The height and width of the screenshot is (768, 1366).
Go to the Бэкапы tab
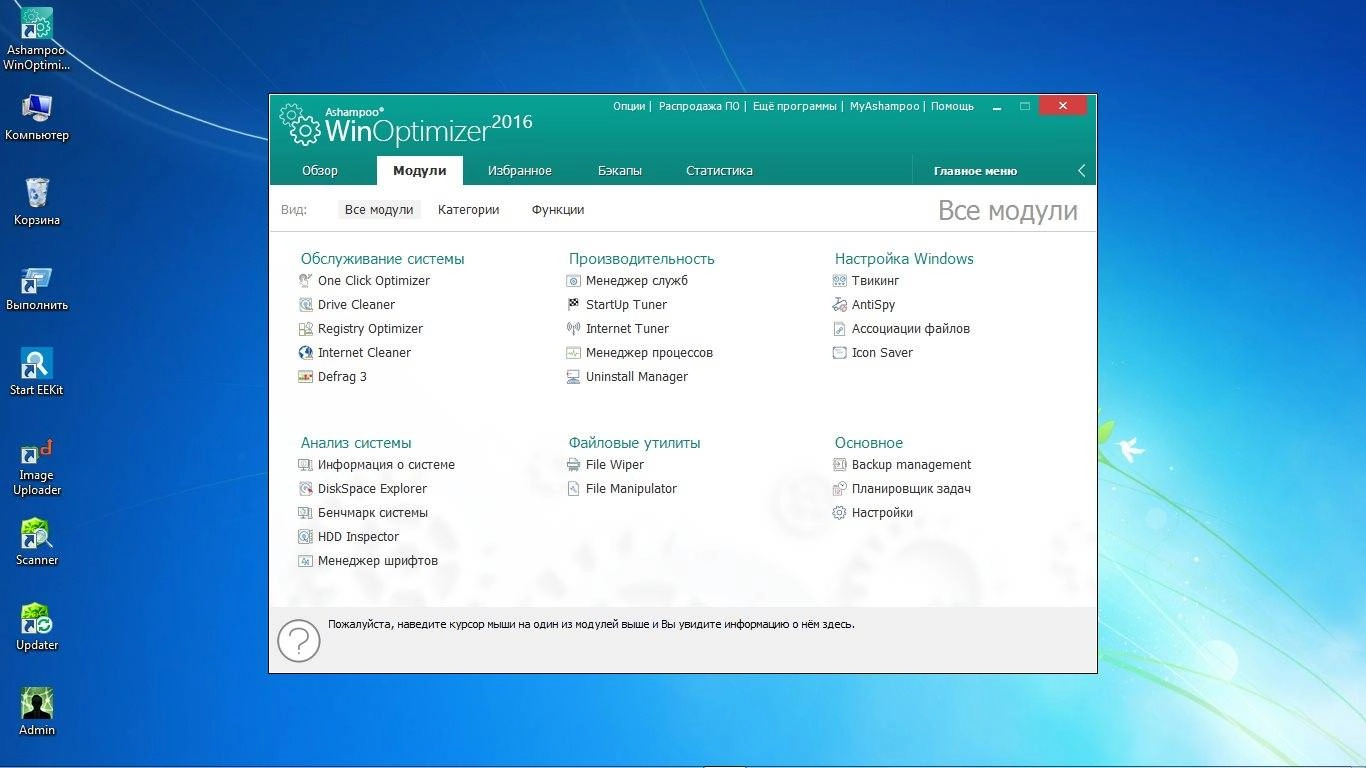620,171
